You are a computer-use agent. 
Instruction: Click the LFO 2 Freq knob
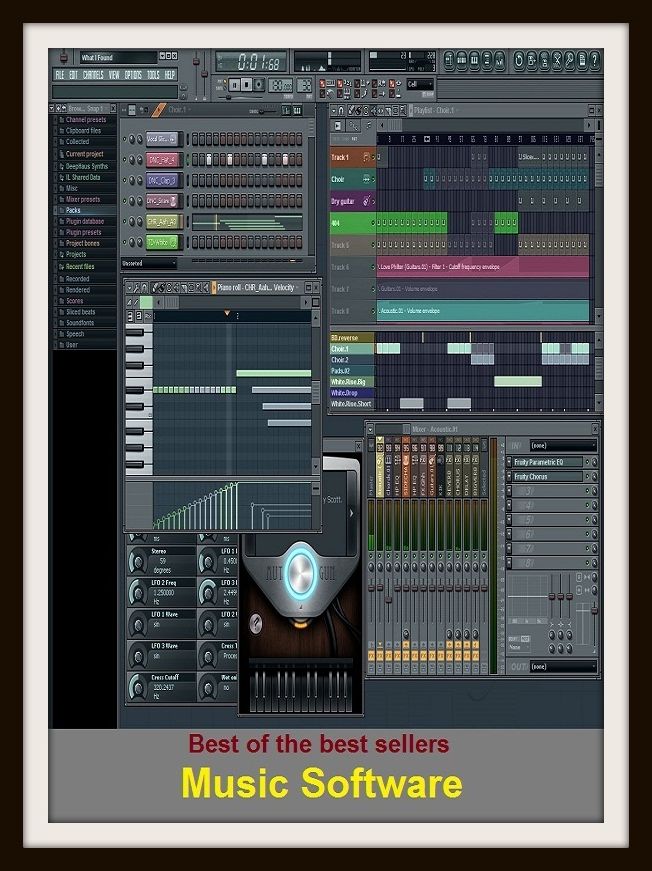click(137, 593)
